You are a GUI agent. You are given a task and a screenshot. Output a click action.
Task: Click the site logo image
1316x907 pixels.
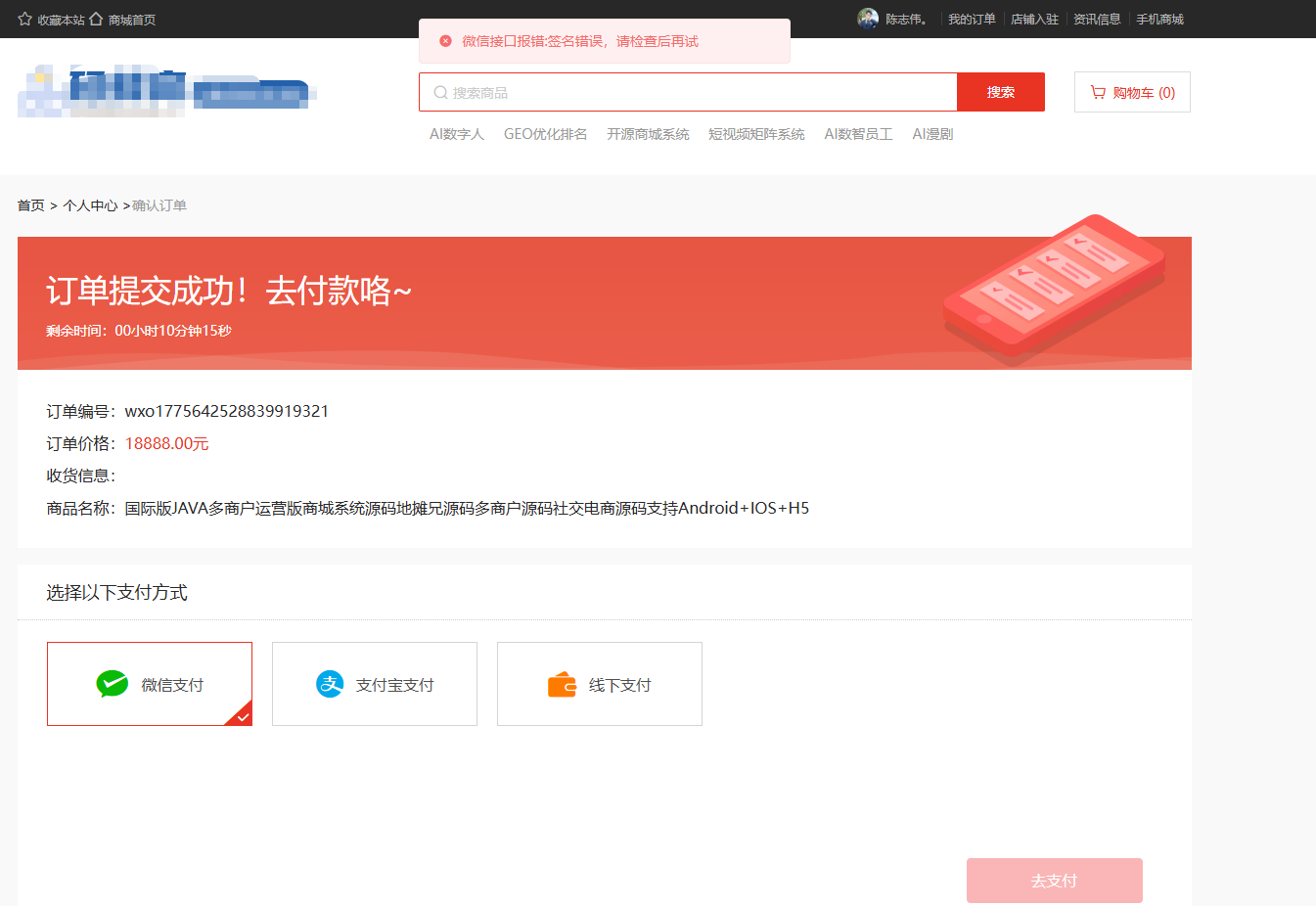click(167, 92)
